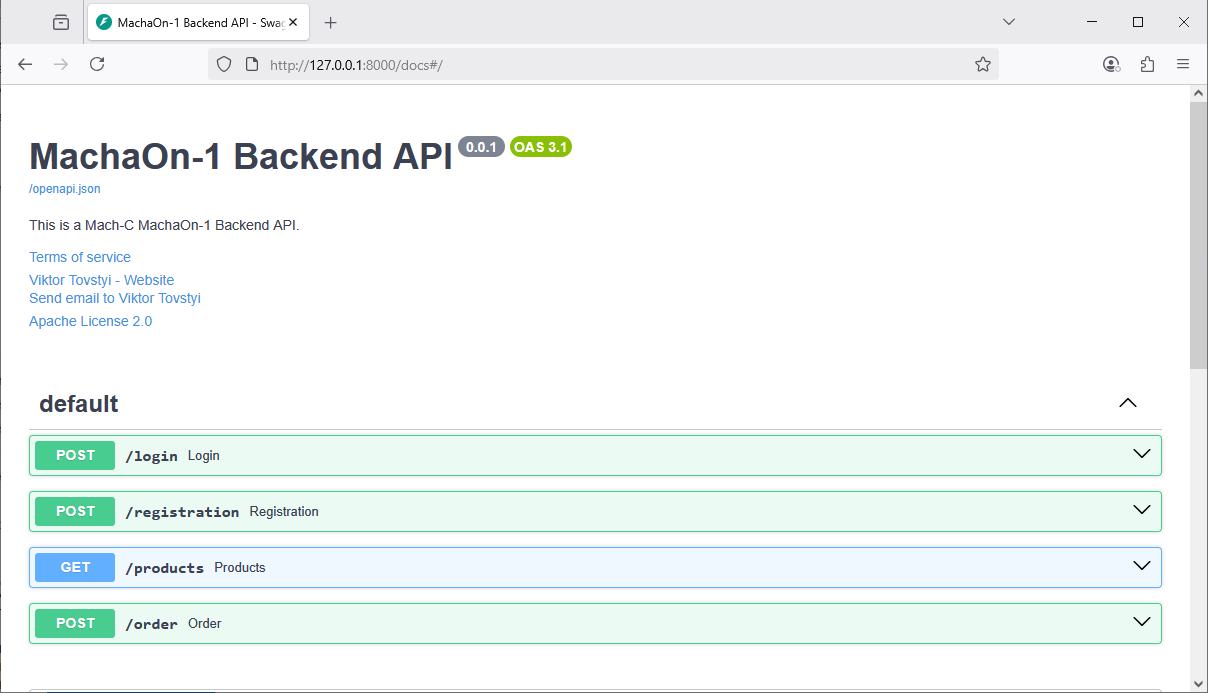Open the Apache License 2.0 link

pos(91,321)
